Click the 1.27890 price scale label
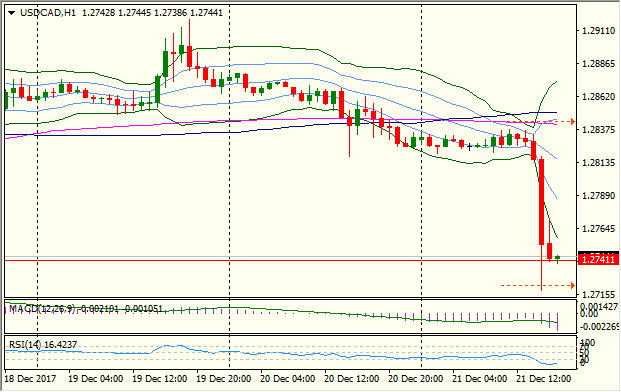Screen dimensions: 621x392 click(x=598, y=196)
